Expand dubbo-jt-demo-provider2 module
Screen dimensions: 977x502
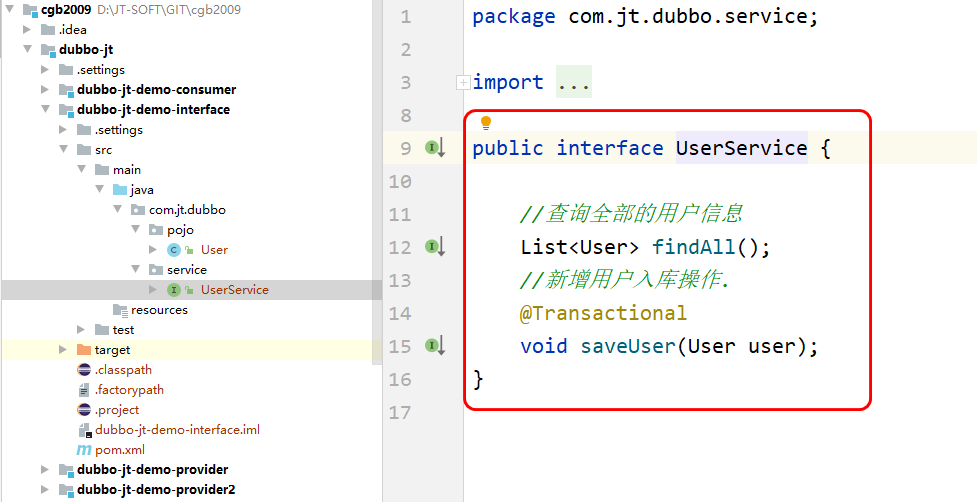point(45,489)
